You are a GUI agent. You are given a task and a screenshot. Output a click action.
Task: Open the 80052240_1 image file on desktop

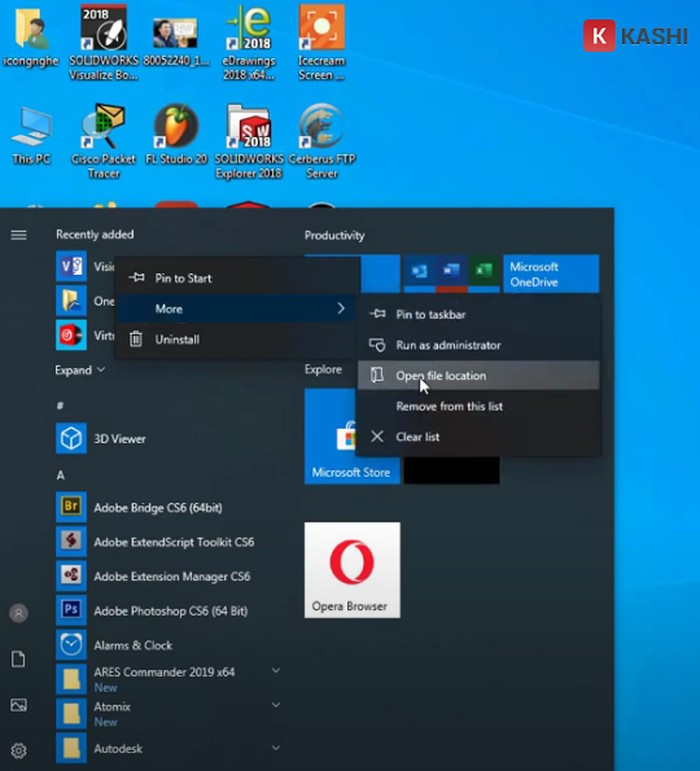(x=175, y=42)
